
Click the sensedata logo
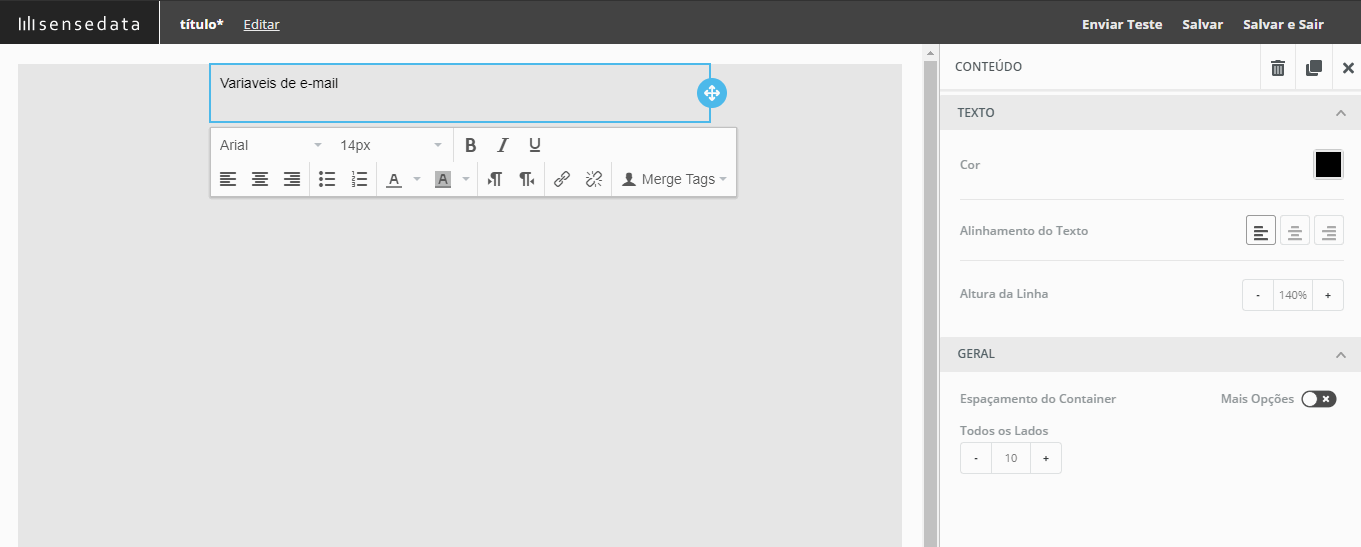(79, 23)
